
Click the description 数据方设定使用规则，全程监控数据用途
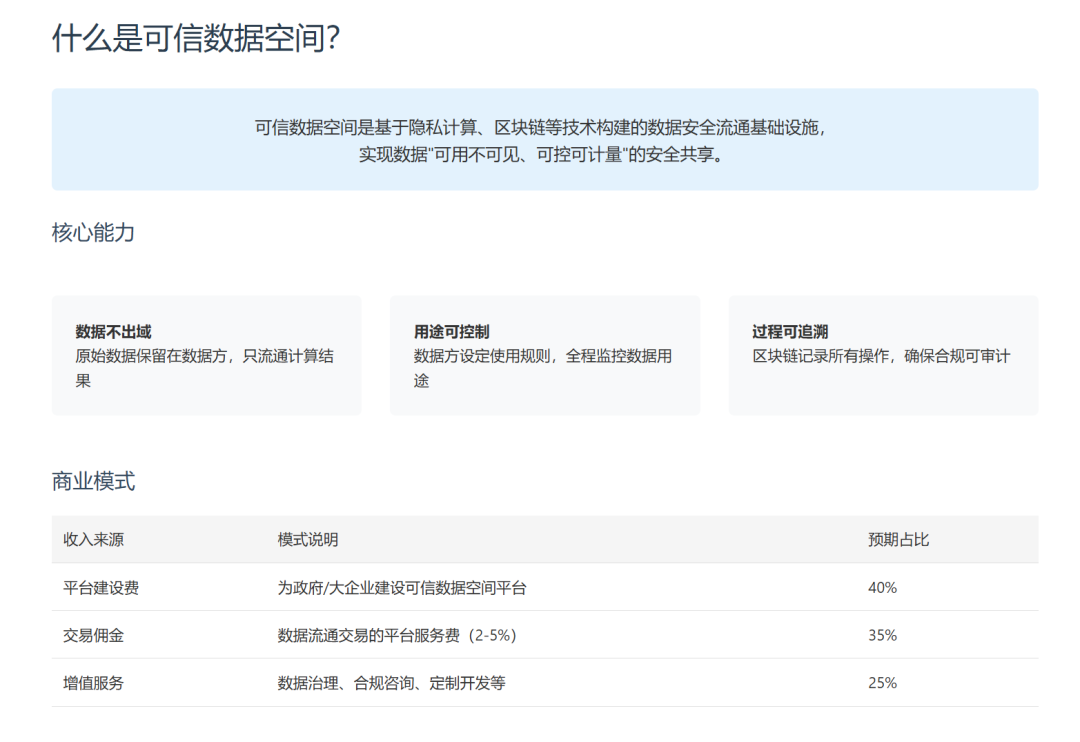543,369
